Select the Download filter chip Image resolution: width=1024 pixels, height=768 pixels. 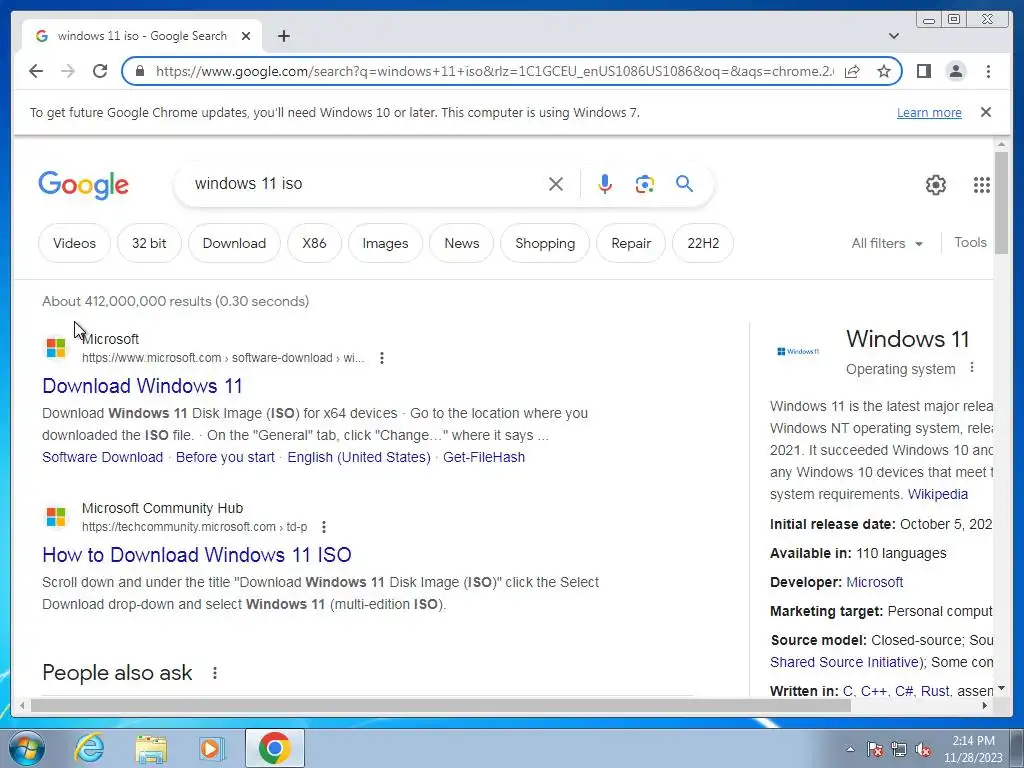tap(234, 243)
